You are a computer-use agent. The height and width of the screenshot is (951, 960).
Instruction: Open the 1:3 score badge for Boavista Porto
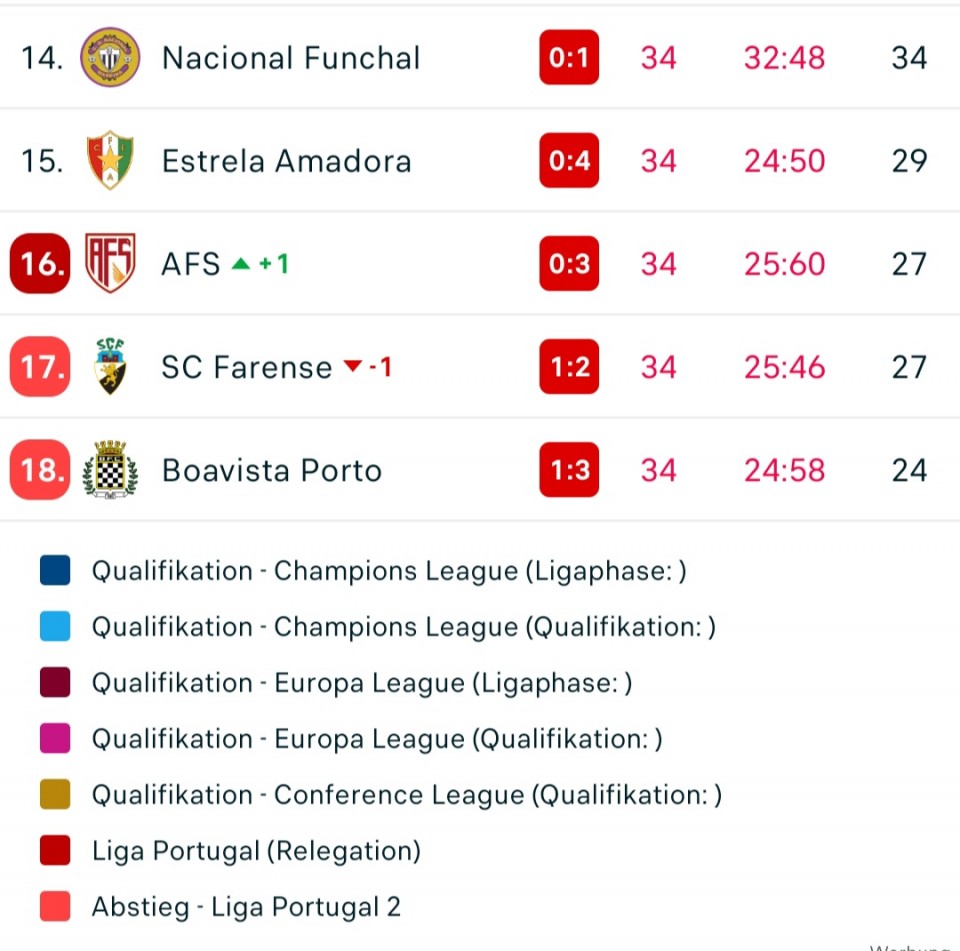coord(569,469)
